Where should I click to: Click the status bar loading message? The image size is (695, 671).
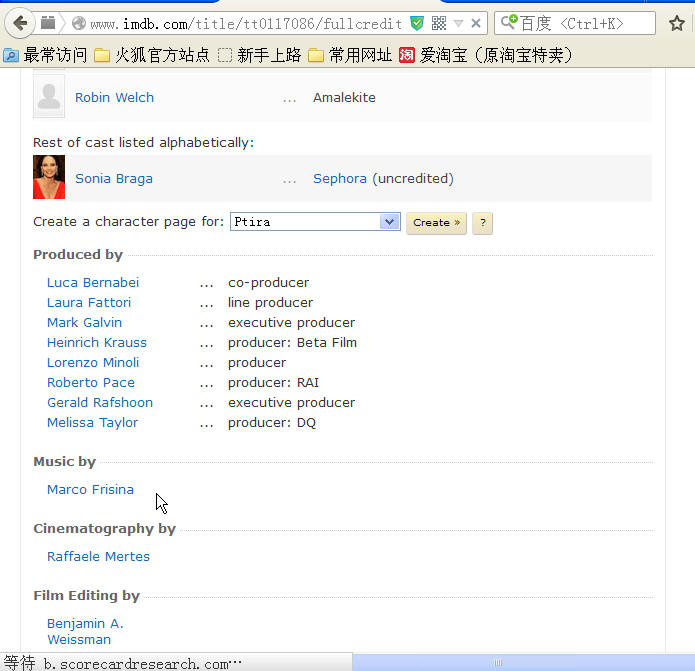click(122, 663)
